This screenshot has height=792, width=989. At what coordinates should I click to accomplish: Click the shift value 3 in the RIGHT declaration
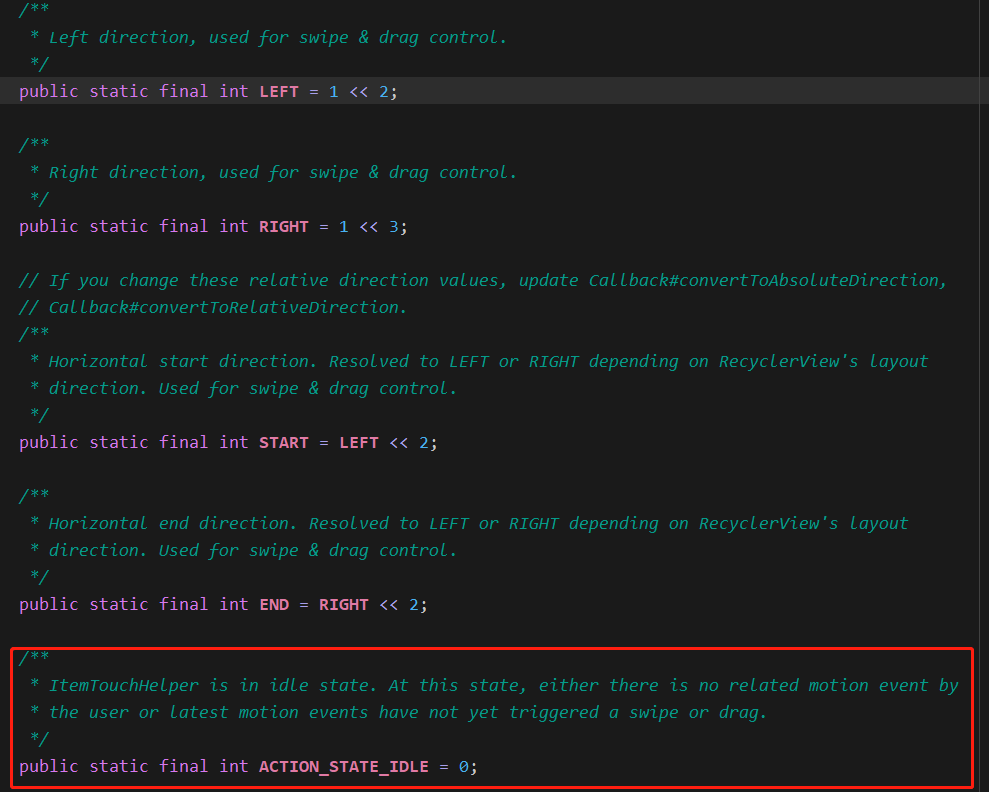(394, 226)
